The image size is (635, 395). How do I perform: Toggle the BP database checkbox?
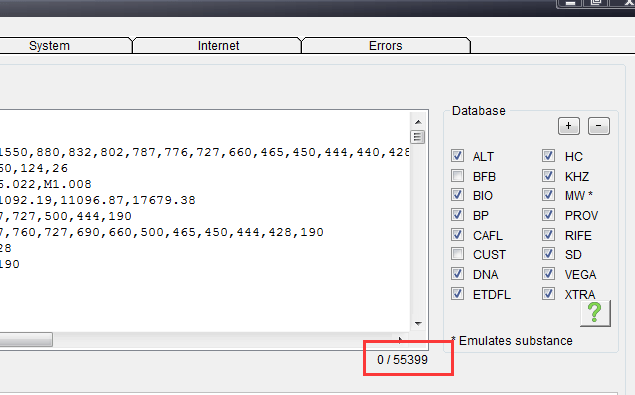coord(457,215)
